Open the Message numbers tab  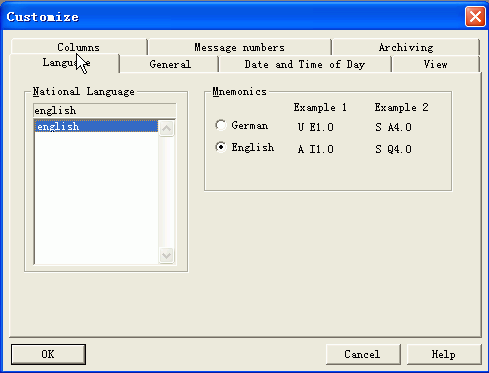(239, 47)
